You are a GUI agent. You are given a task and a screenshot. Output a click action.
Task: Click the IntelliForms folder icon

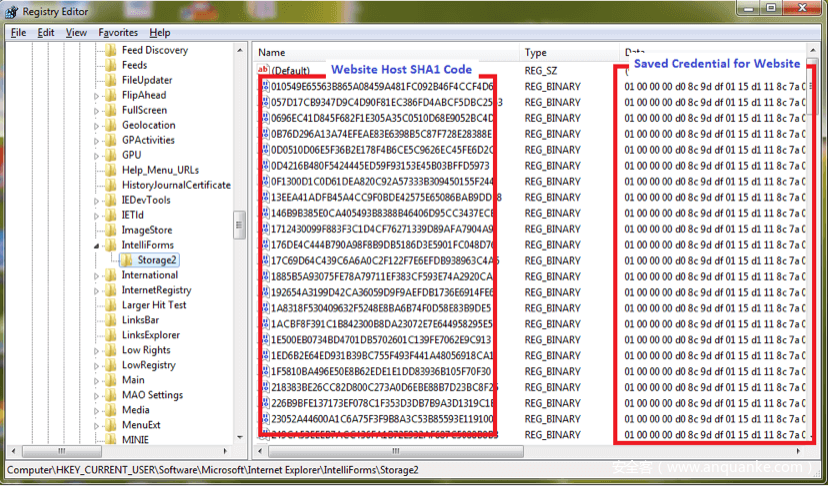coord(111,245)
